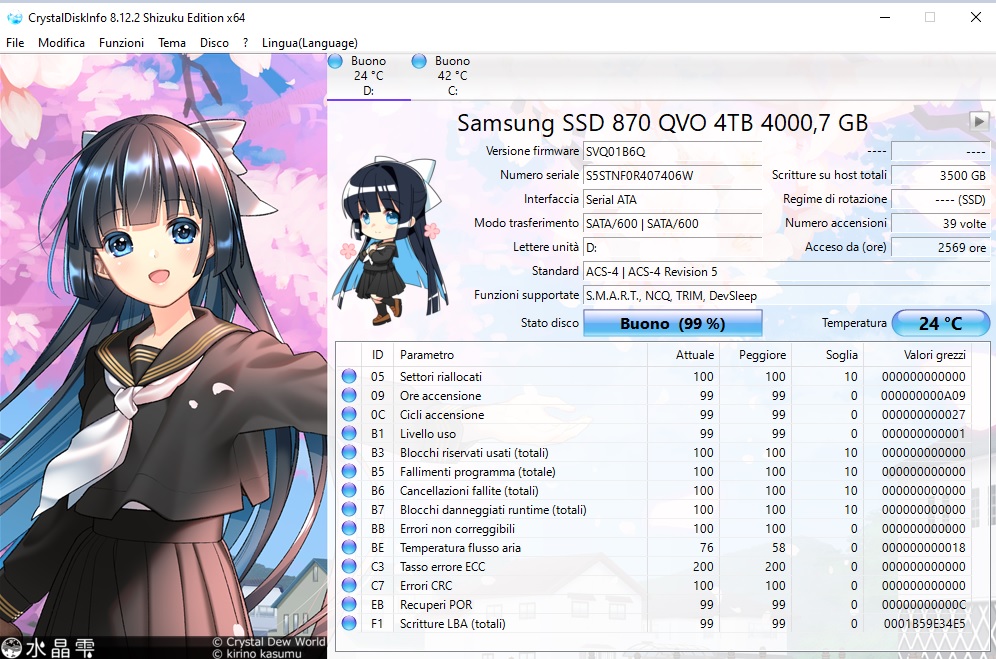Click the status orb for Livello uso
Viewport: 996px width, 659px height.
point(349,433)
